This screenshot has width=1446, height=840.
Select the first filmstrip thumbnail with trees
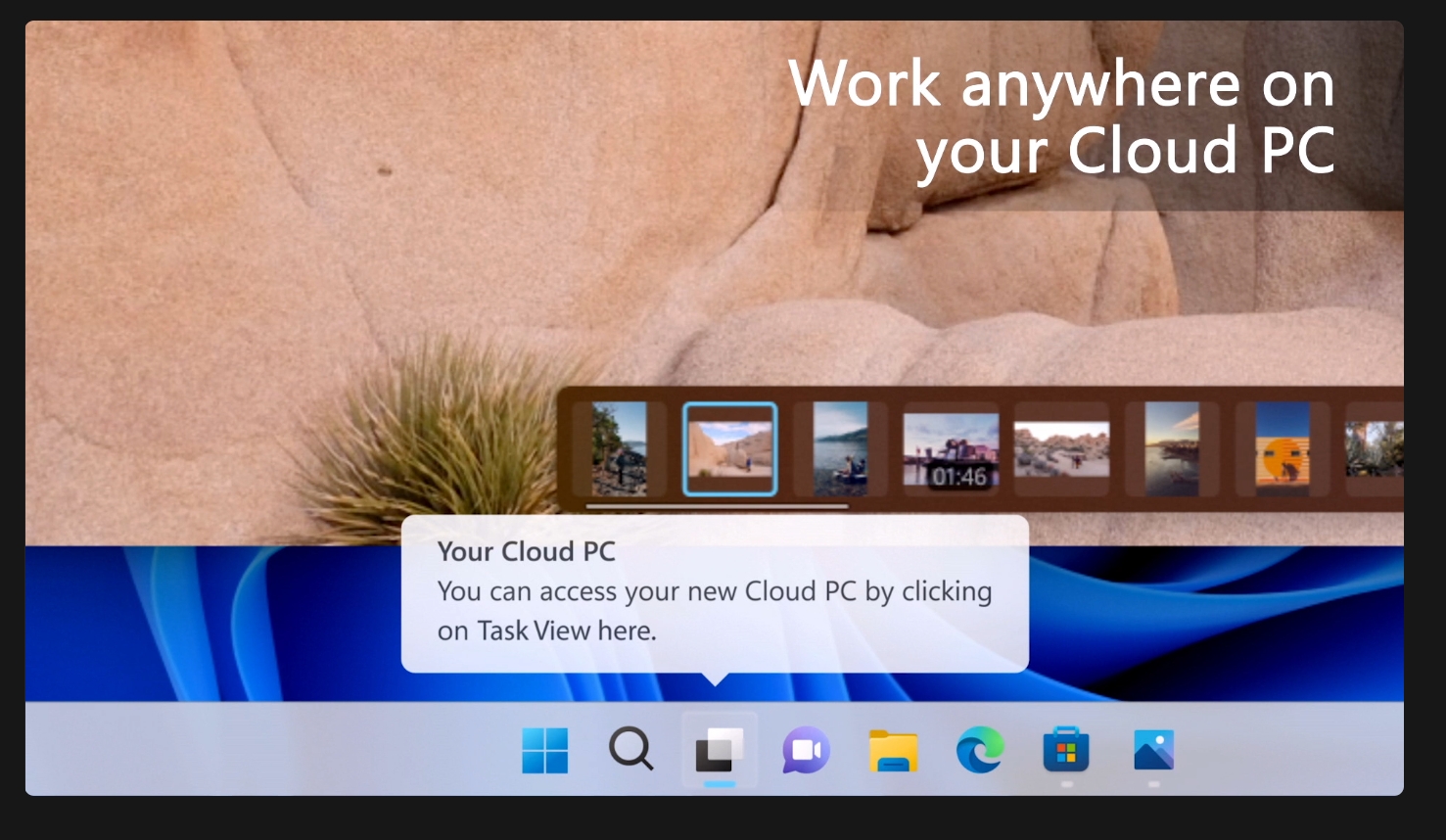point(619,449)
